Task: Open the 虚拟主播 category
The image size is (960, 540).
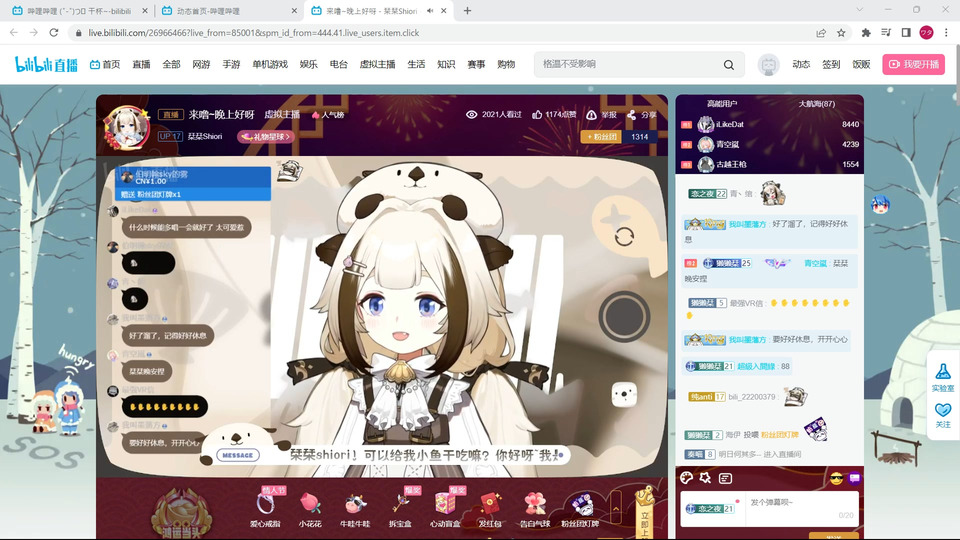Action: (377, 64)
